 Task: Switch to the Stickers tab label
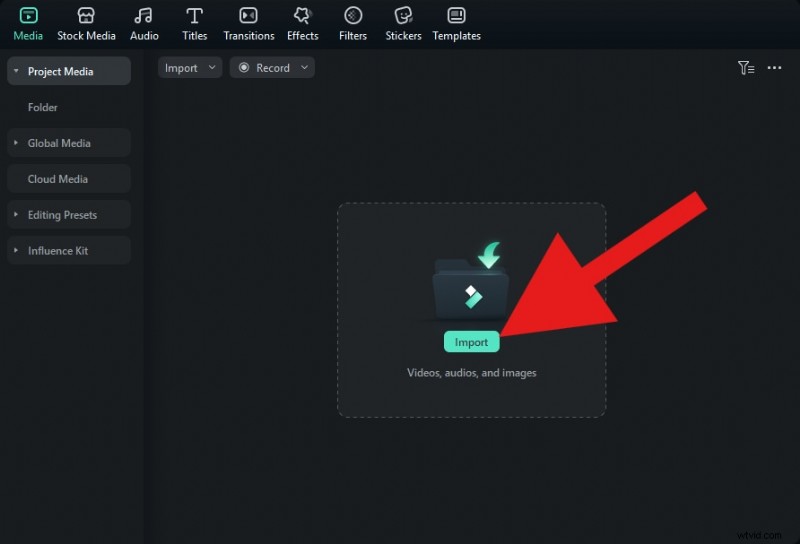[x=403, y=36]
